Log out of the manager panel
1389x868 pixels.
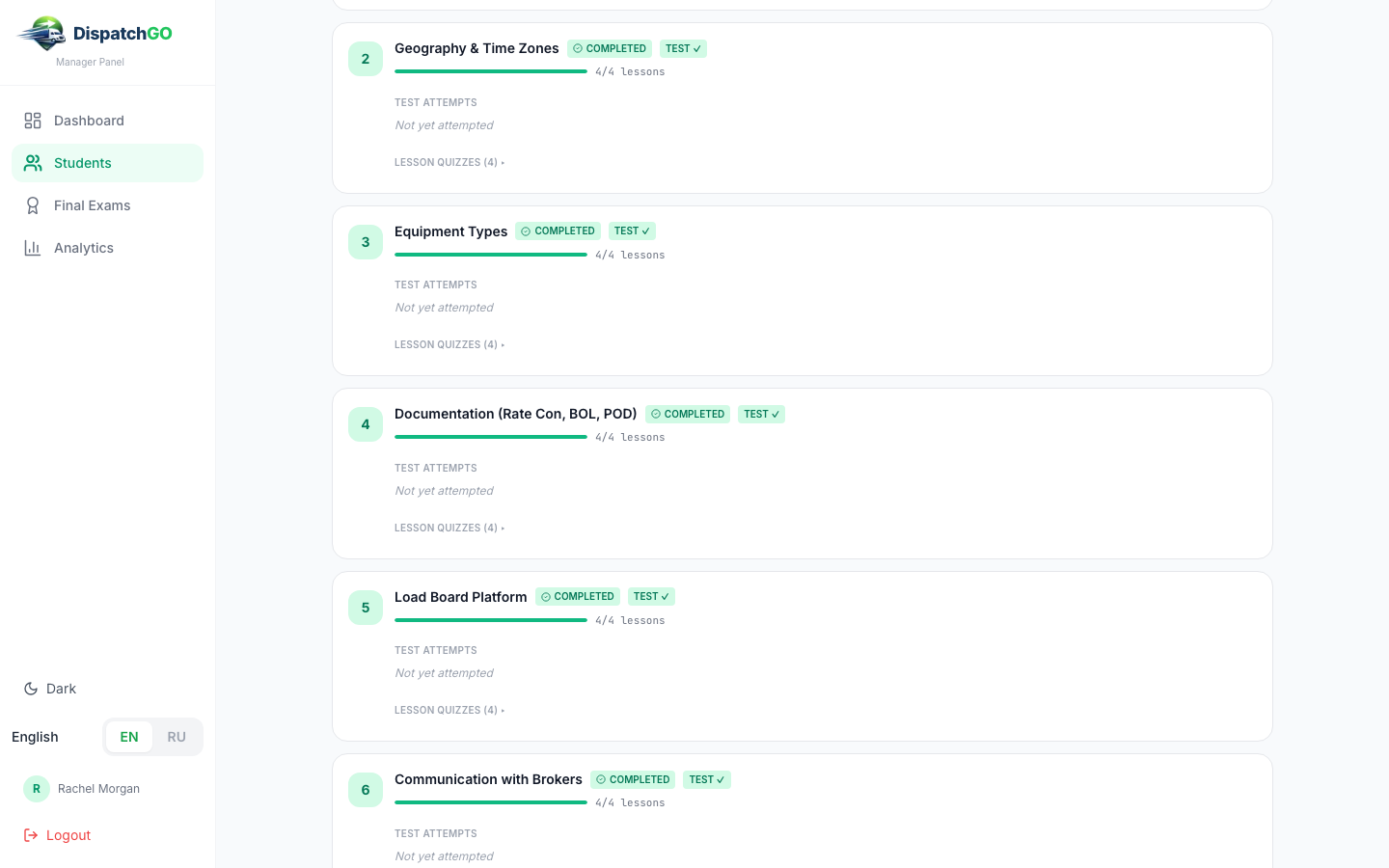[57, 835]
